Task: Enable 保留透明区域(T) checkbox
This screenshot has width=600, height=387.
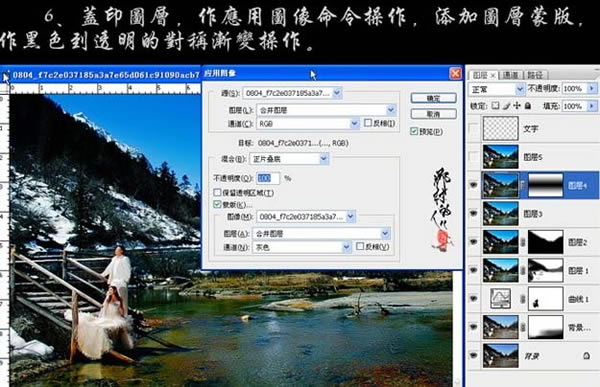Action: [217, 192]
